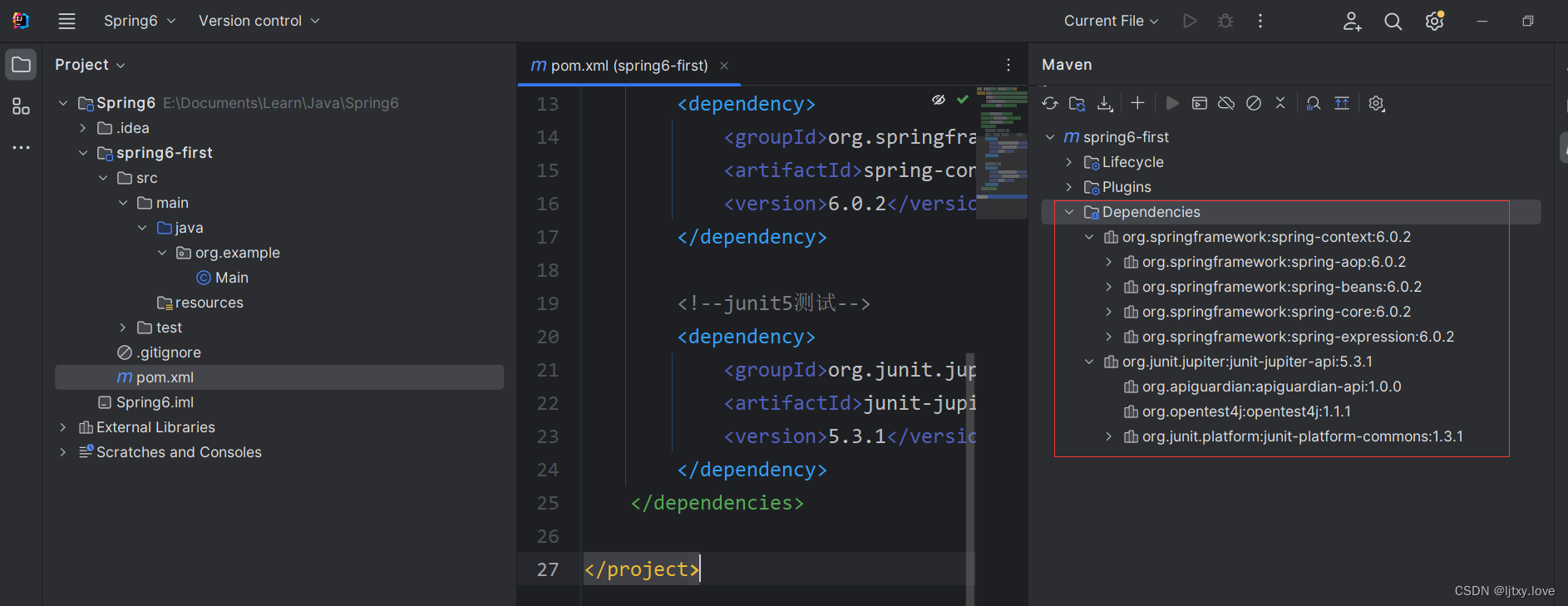Collapse Maven Dependencies node
1568x606 pixels.
click(1069, 212)
